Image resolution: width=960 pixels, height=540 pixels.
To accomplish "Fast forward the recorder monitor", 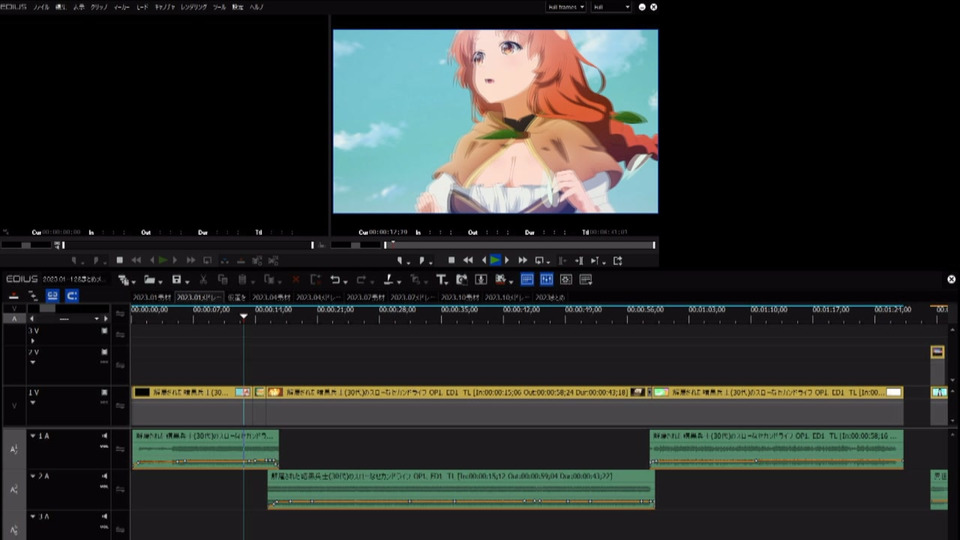I will pyautogui.click(x=522, y=261).
